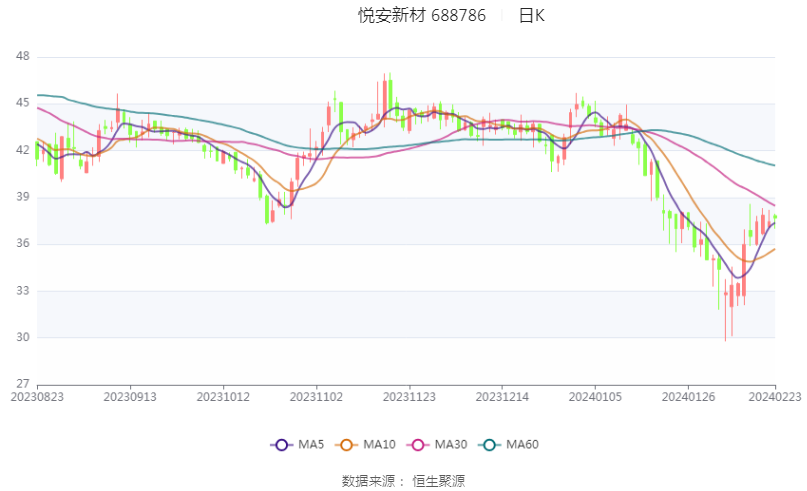Click the 20231214 x-axis date label
Viewport: 807px width, 491px height.
[x=502, y=397]
